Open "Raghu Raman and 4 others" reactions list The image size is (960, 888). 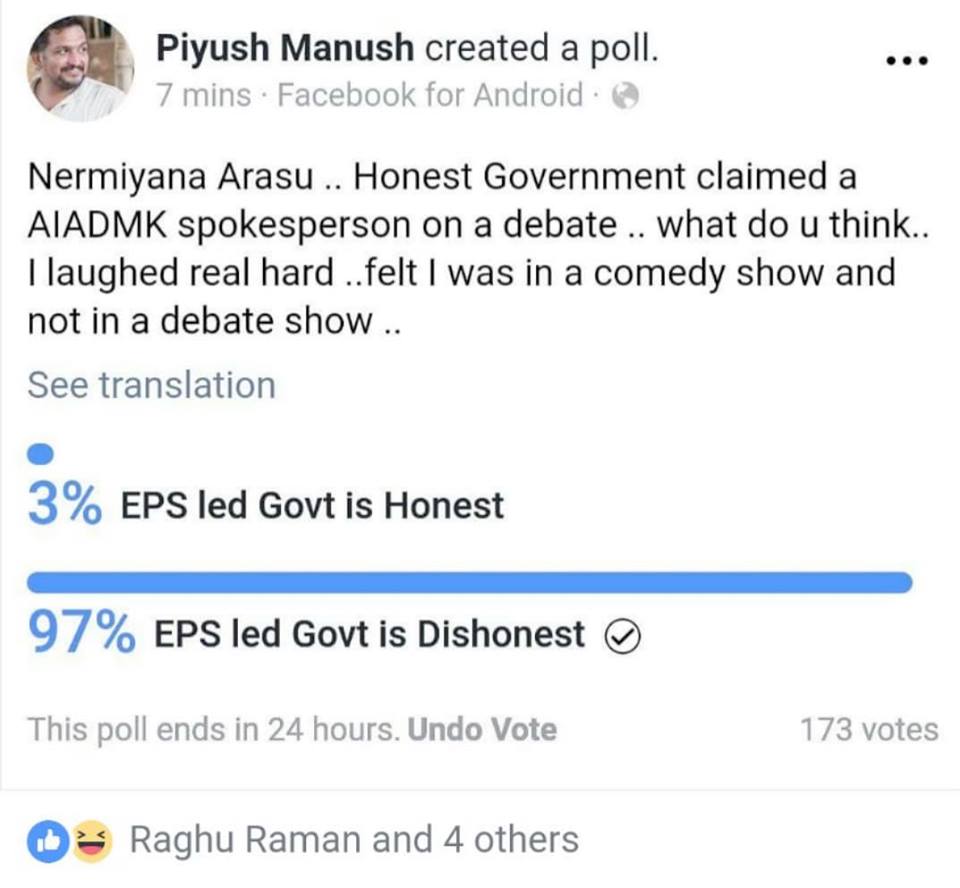point(354,840)
